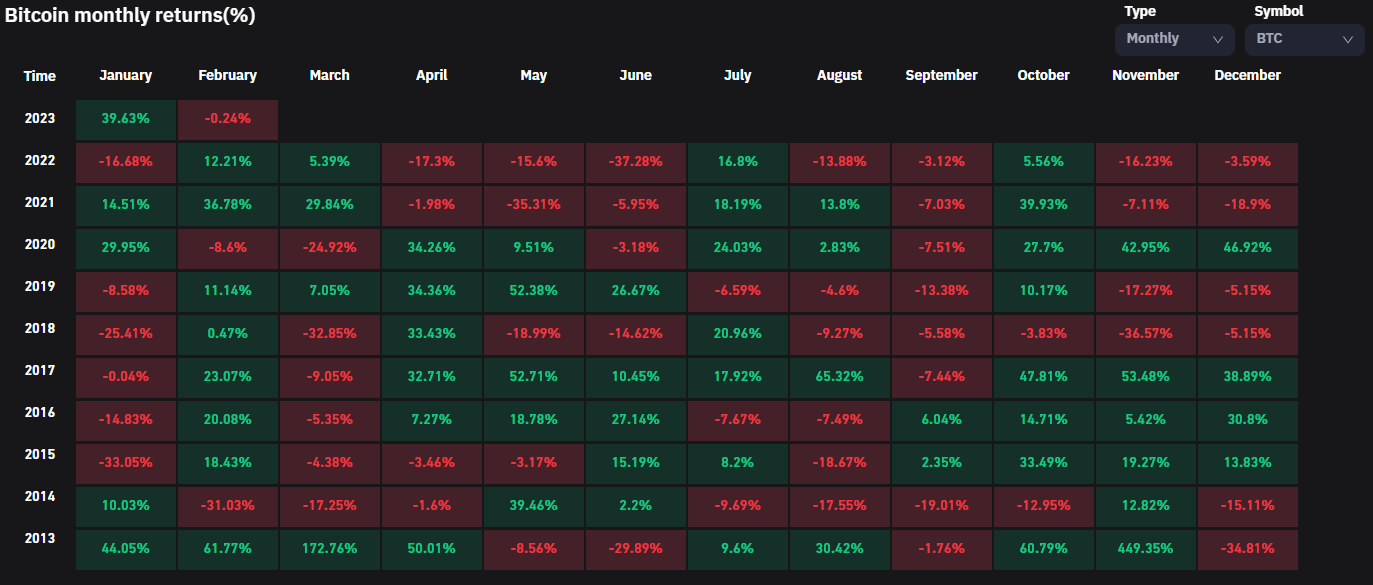Click the Bitcoin monthly returns(%) title

(130, 16)
